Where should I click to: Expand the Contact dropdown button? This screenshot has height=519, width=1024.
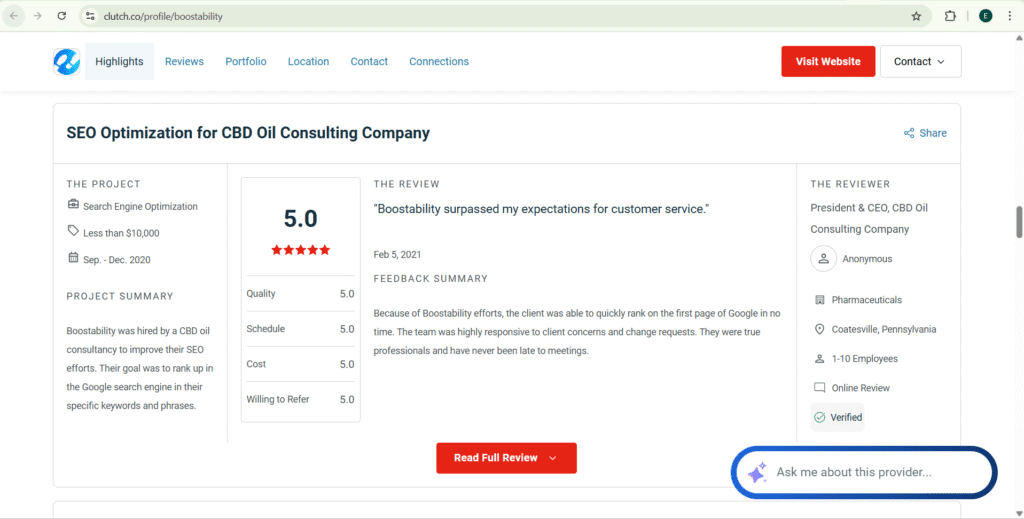(x=920, y=61)
